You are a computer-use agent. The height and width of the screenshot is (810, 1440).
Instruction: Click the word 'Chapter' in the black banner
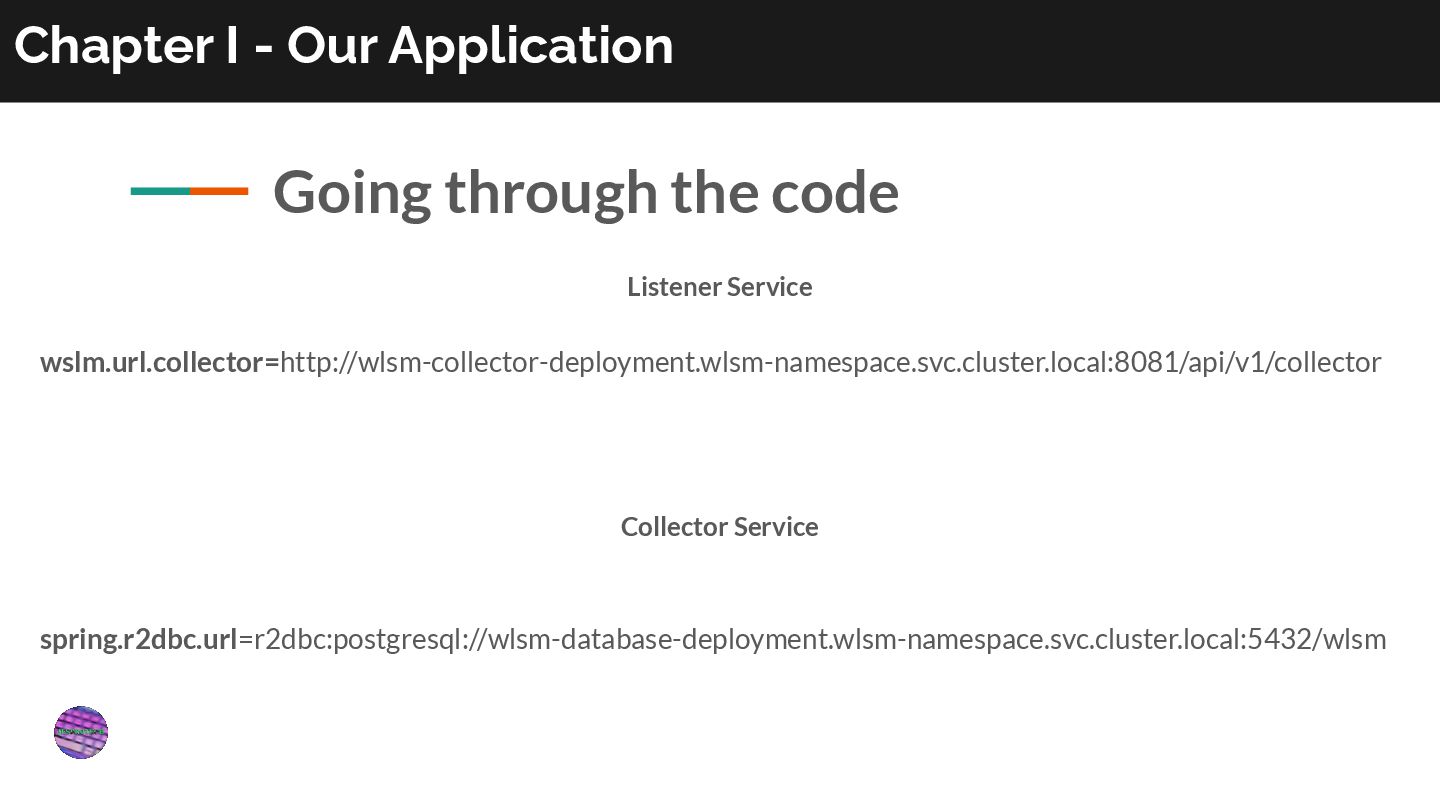113,46
